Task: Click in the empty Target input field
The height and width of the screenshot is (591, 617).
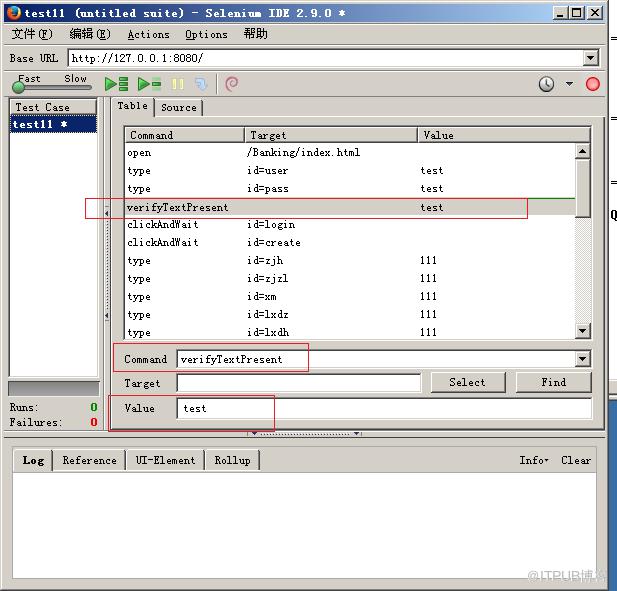Action: click(299, 382)
